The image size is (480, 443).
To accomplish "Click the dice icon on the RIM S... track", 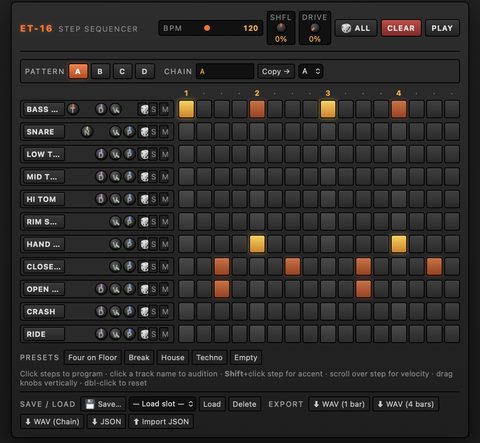I will 144,222.
